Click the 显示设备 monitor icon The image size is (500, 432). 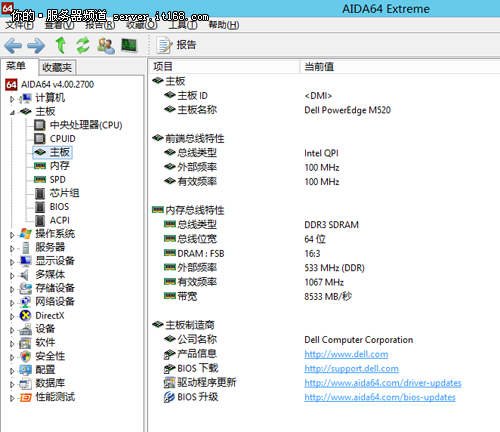tap(26, 261)
